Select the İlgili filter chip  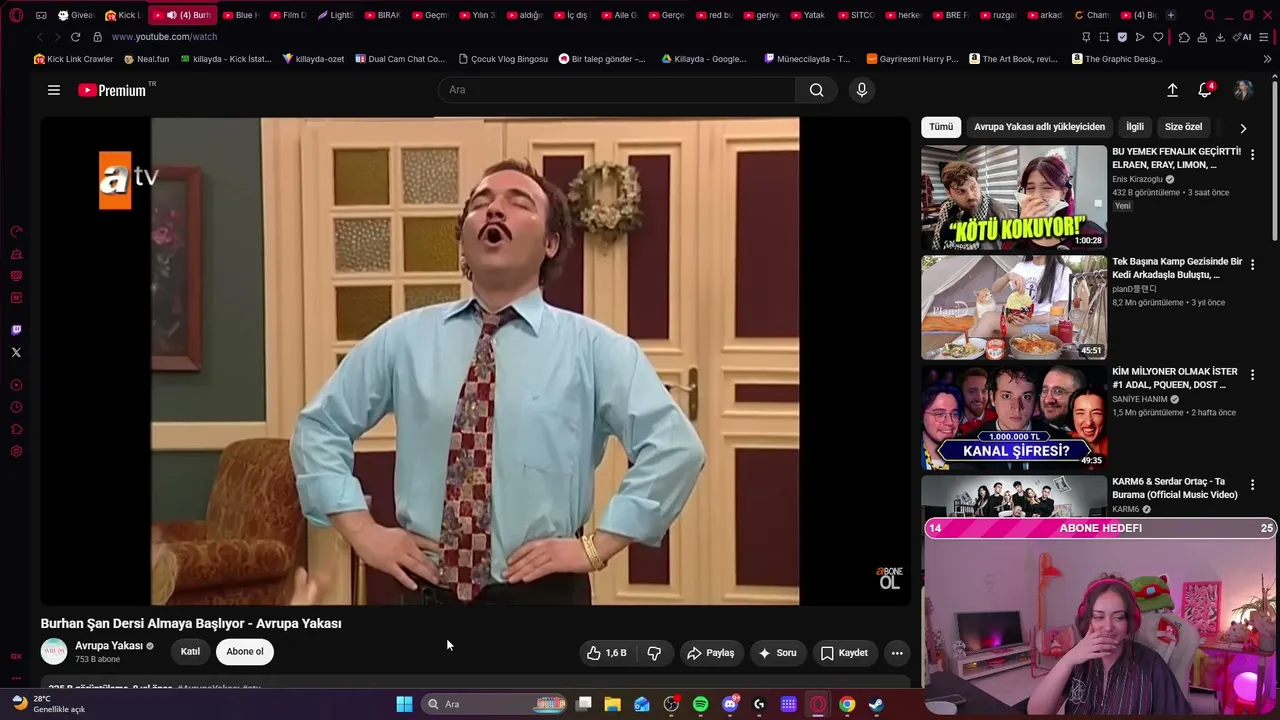click(1135, 127)
